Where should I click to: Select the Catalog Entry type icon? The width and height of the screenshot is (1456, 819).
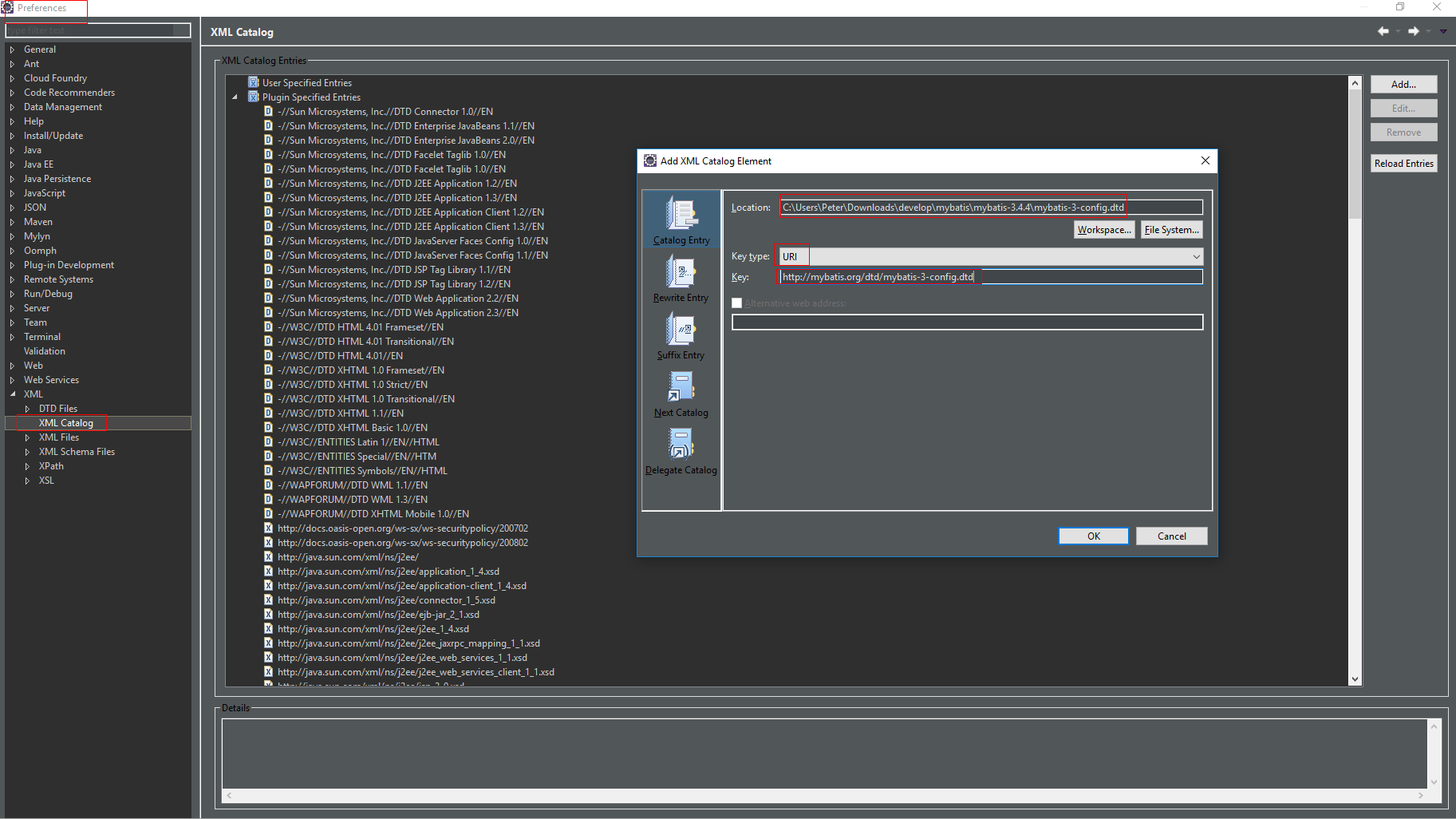point(680,214)
